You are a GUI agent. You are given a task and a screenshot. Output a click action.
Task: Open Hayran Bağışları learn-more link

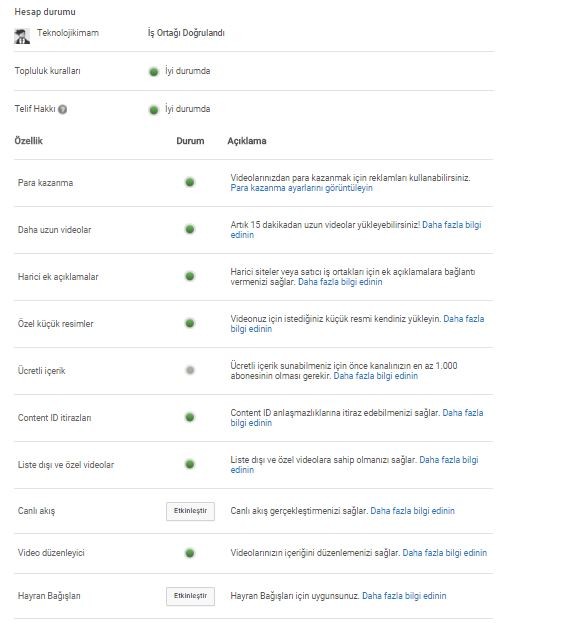point(404,596)
